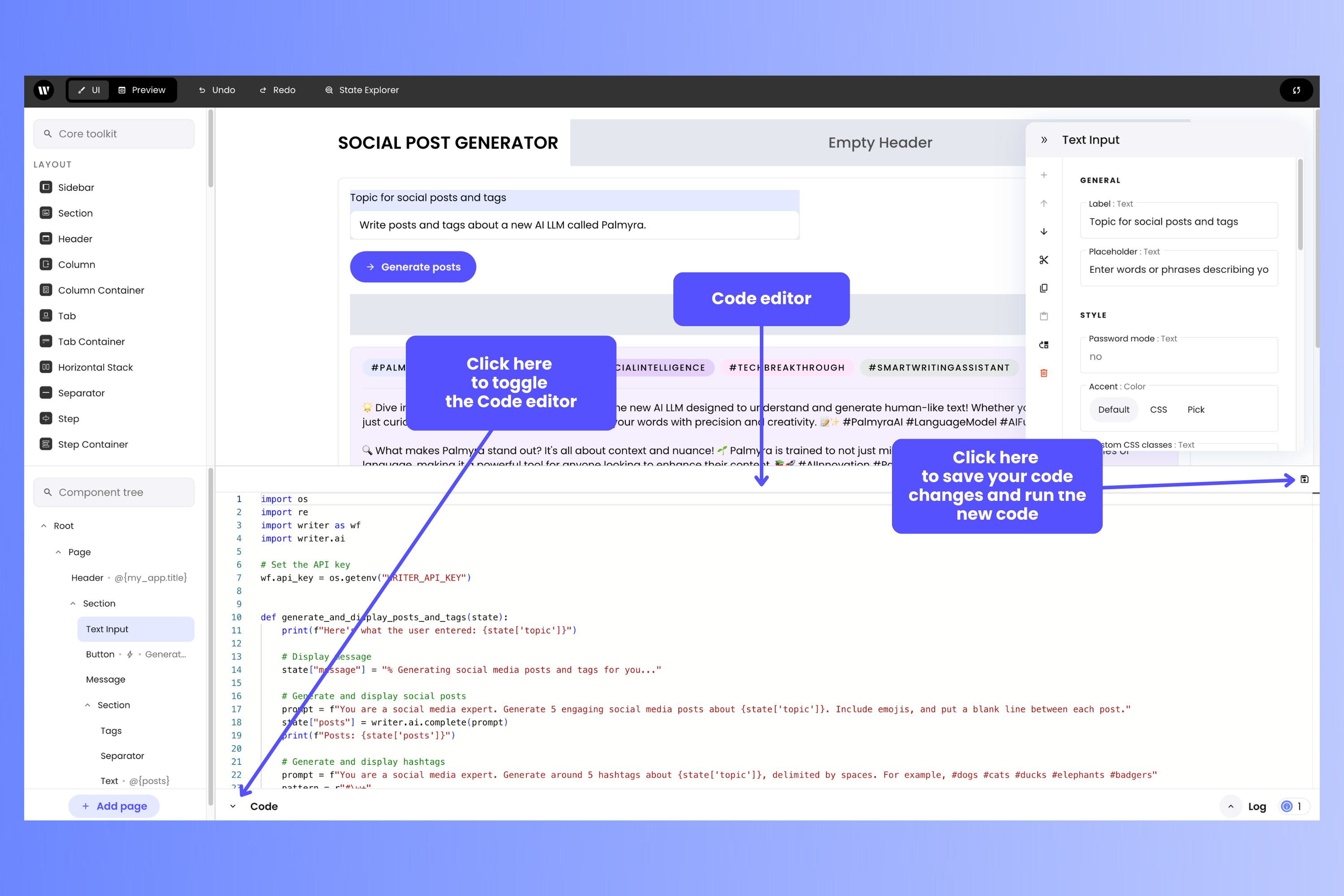This screenshot has width=1344, height=896.
Task: Select the Tab Container component icon
Action: pos(46,341)
